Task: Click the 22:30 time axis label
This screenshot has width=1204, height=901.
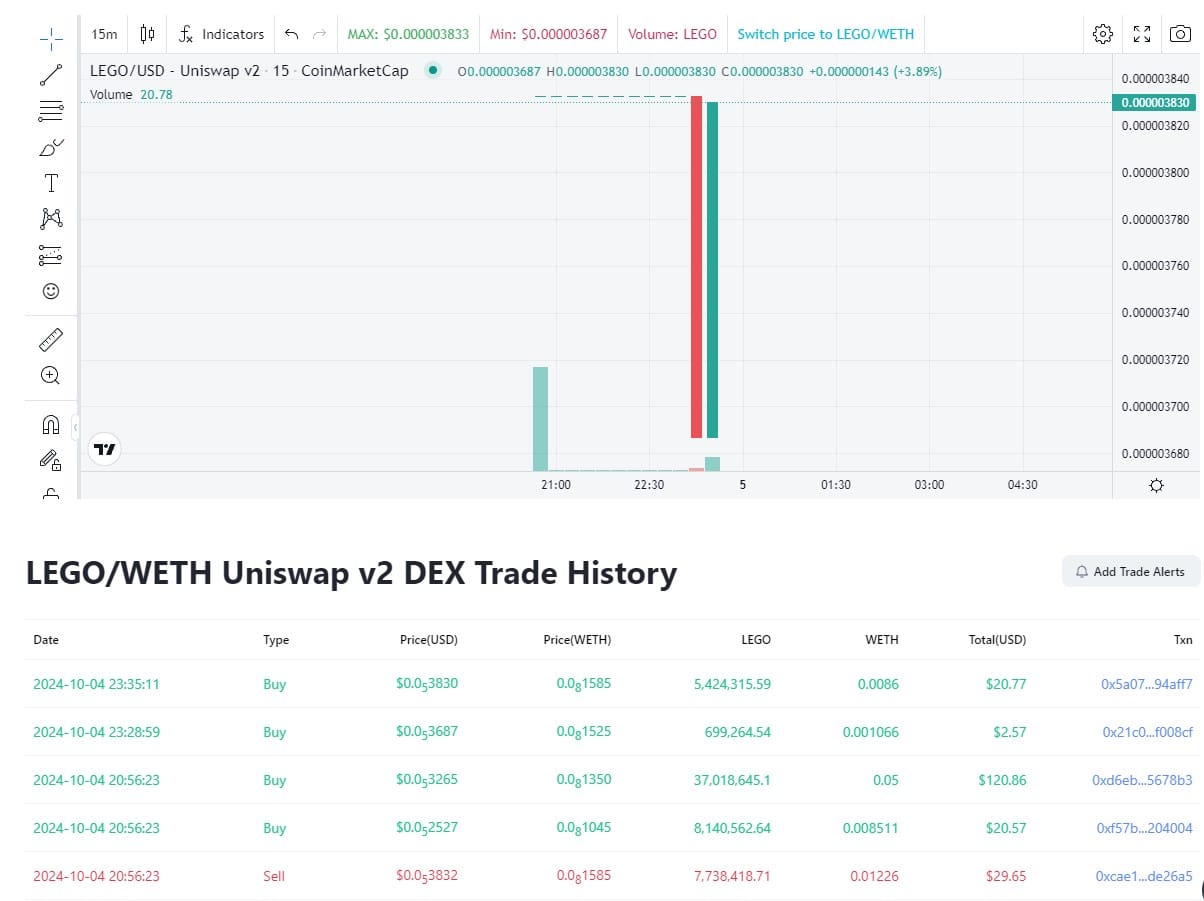Action: click(649, 485)
